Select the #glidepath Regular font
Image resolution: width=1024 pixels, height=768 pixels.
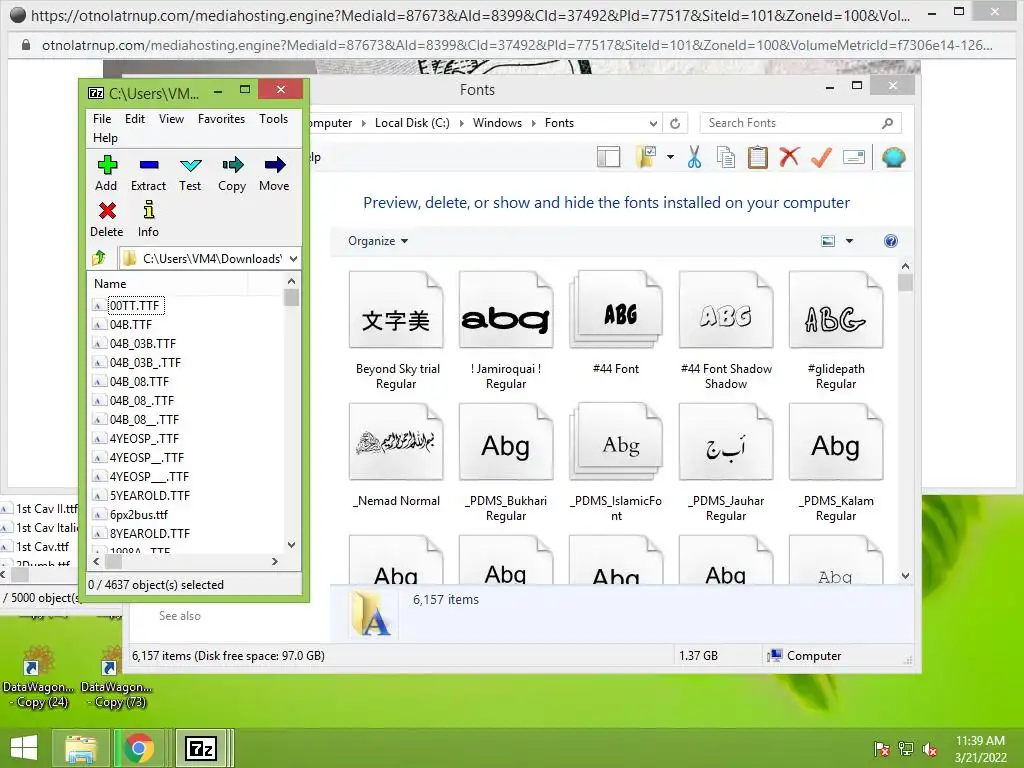pyautogui.click(x=836, y=331)
